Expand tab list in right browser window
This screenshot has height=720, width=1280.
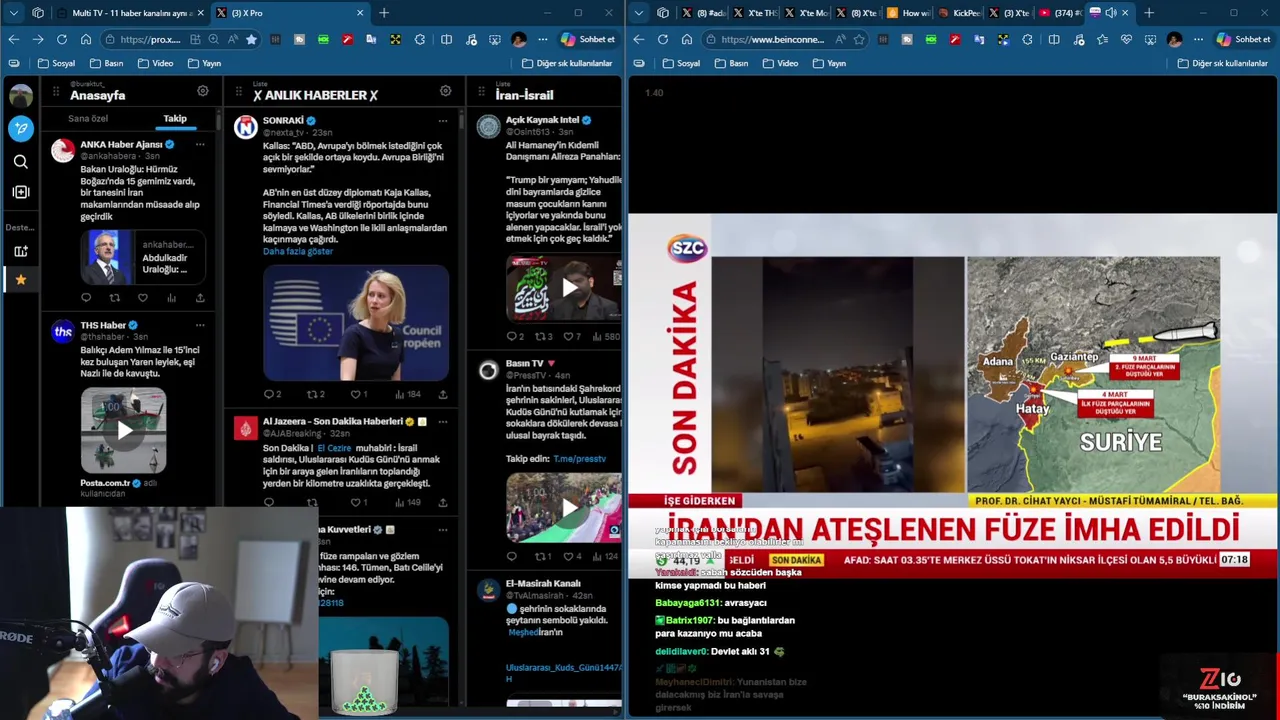pos(638,13)
